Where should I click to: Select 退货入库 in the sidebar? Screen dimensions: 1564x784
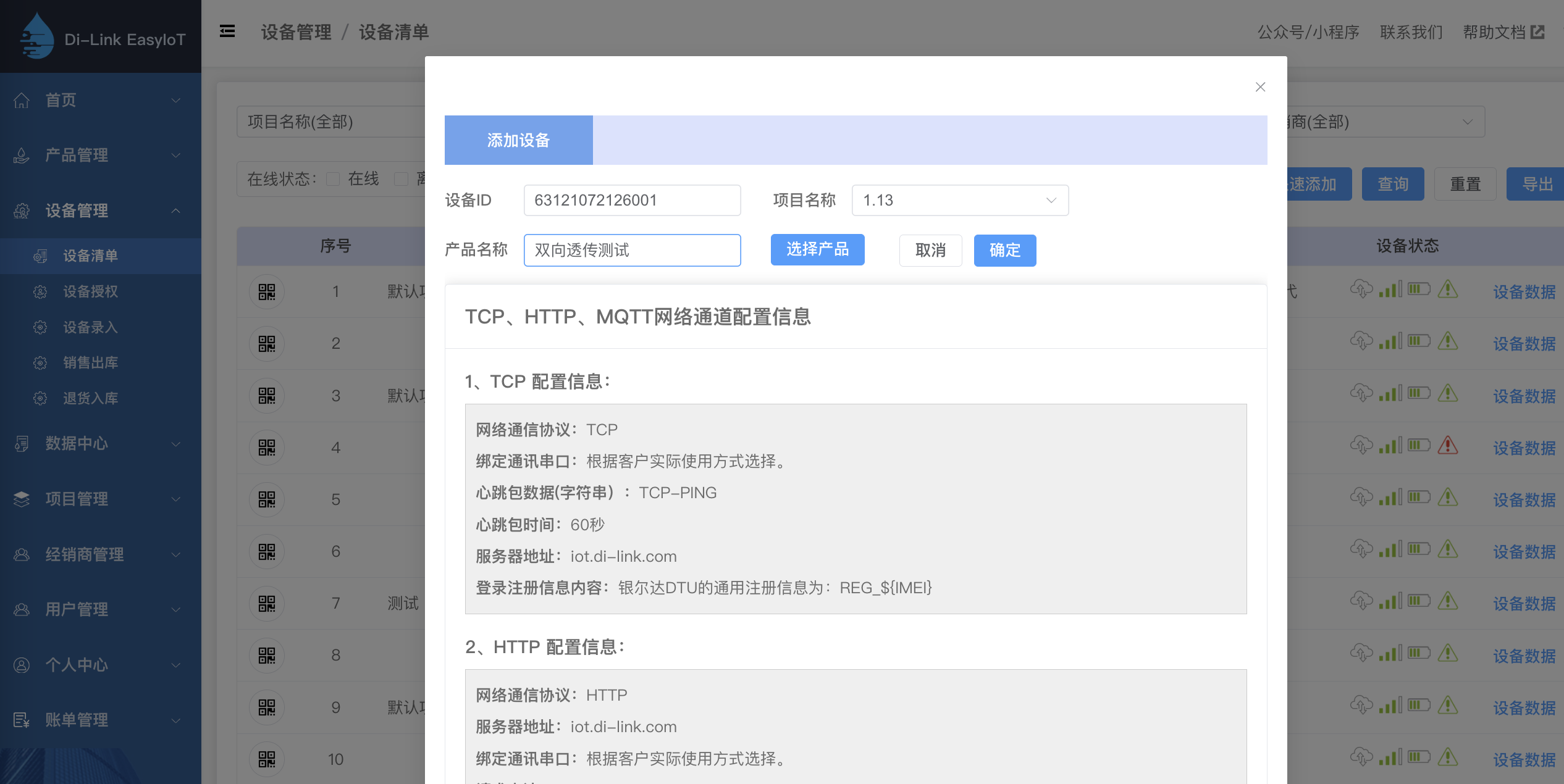tap(101, 398)
